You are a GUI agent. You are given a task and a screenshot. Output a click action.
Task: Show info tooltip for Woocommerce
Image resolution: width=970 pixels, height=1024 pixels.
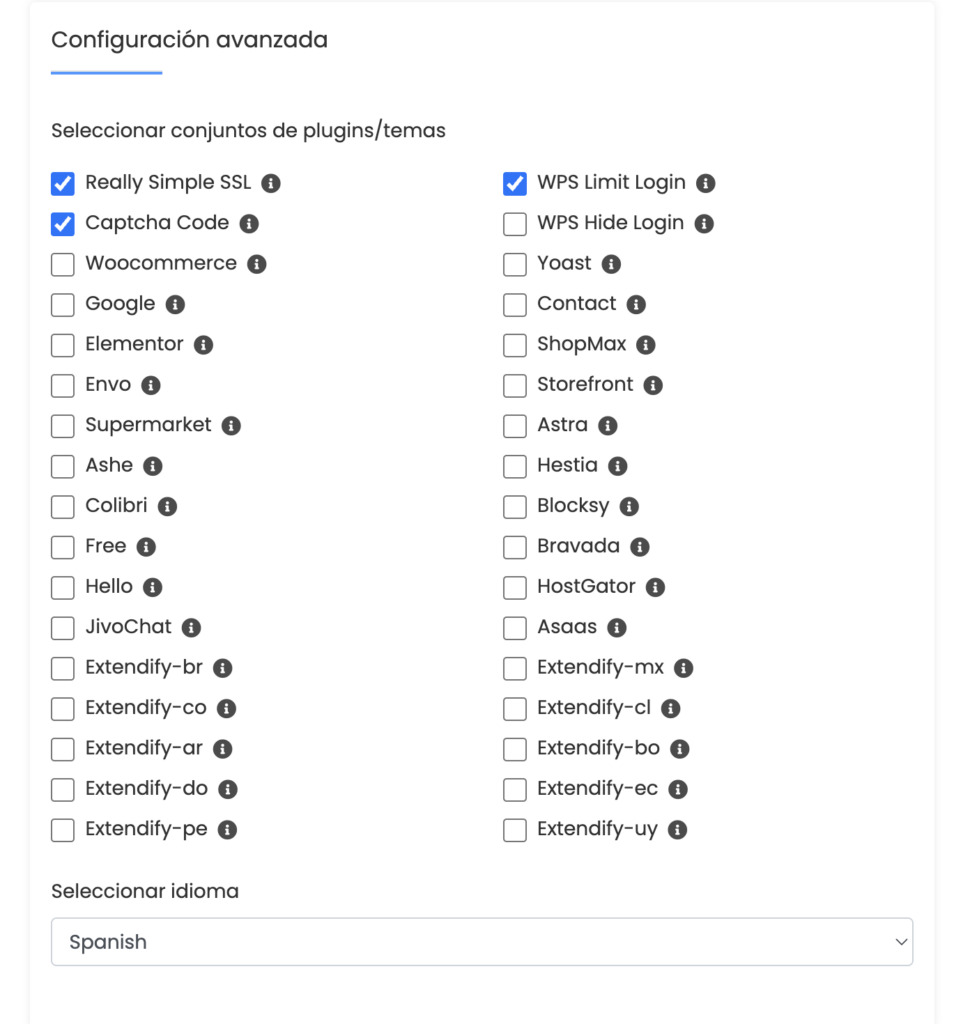tap(257, 264)
